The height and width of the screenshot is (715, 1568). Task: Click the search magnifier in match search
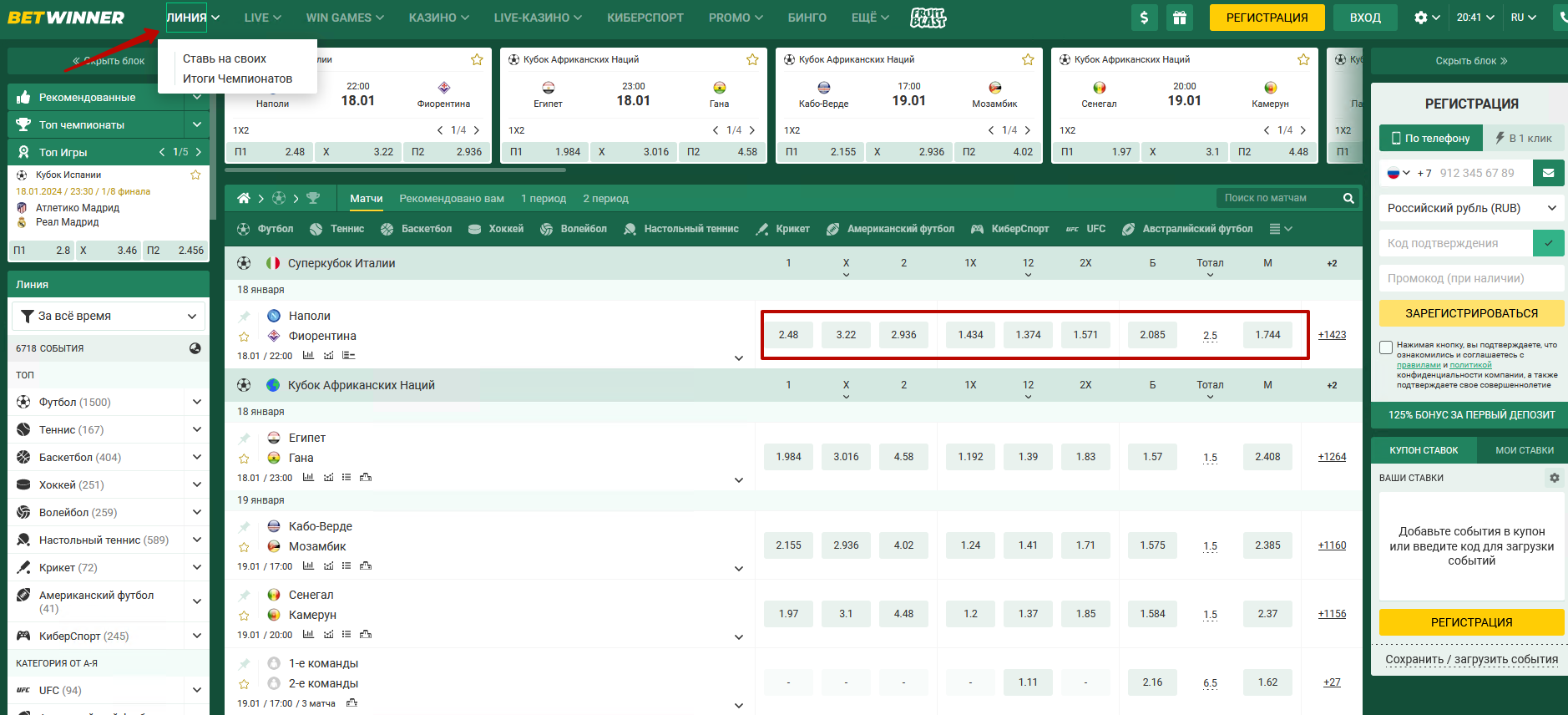pos(1348,198)
